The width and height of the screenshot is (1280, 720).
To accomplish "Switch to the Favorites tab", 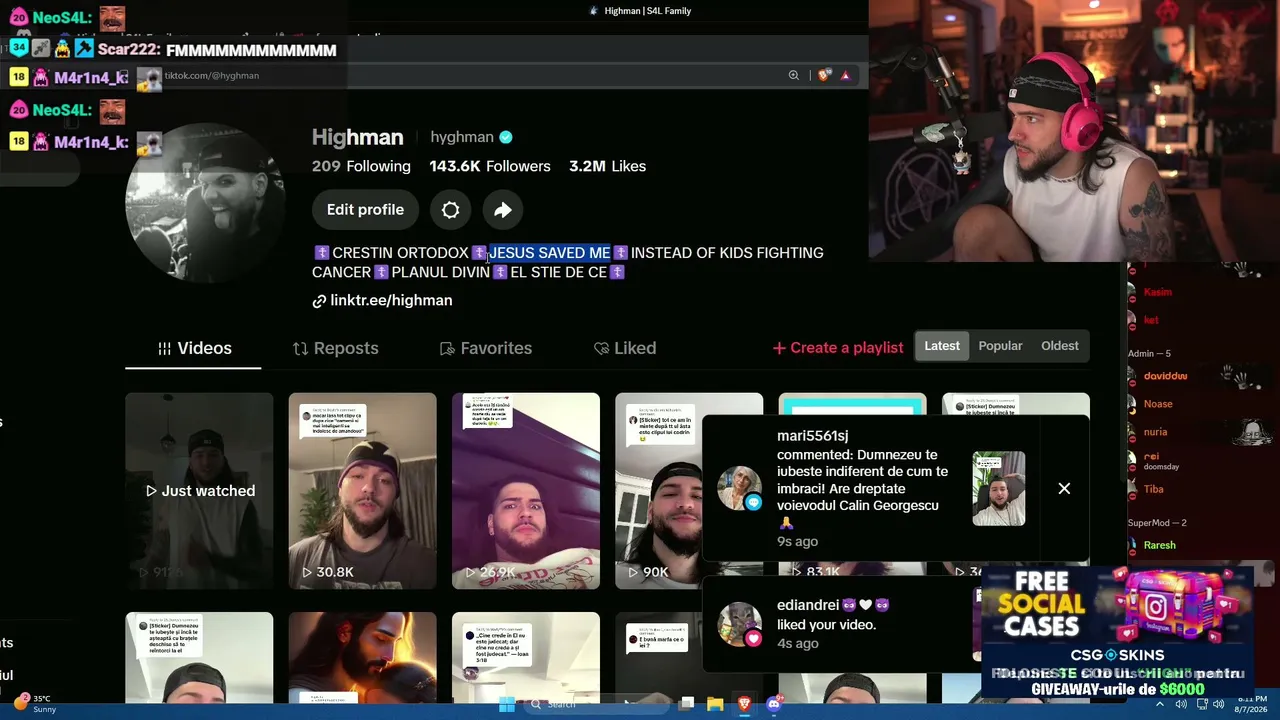I will (x=485, y=348).
